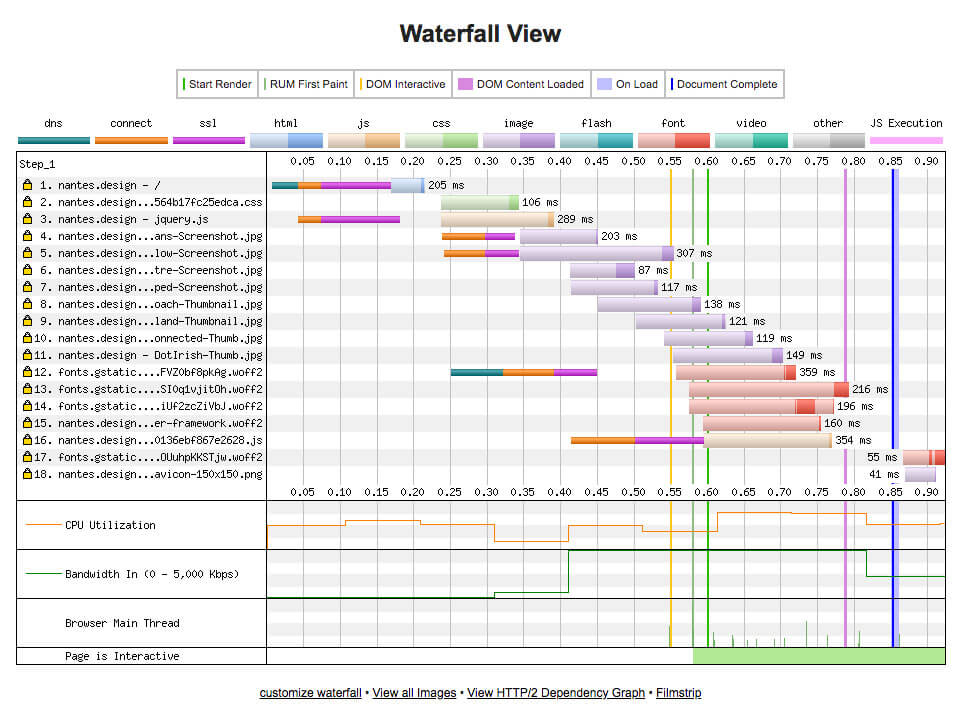The image size is (961, 709).
Task: Click the css green legend swatch
Action: tap(441, 140)
